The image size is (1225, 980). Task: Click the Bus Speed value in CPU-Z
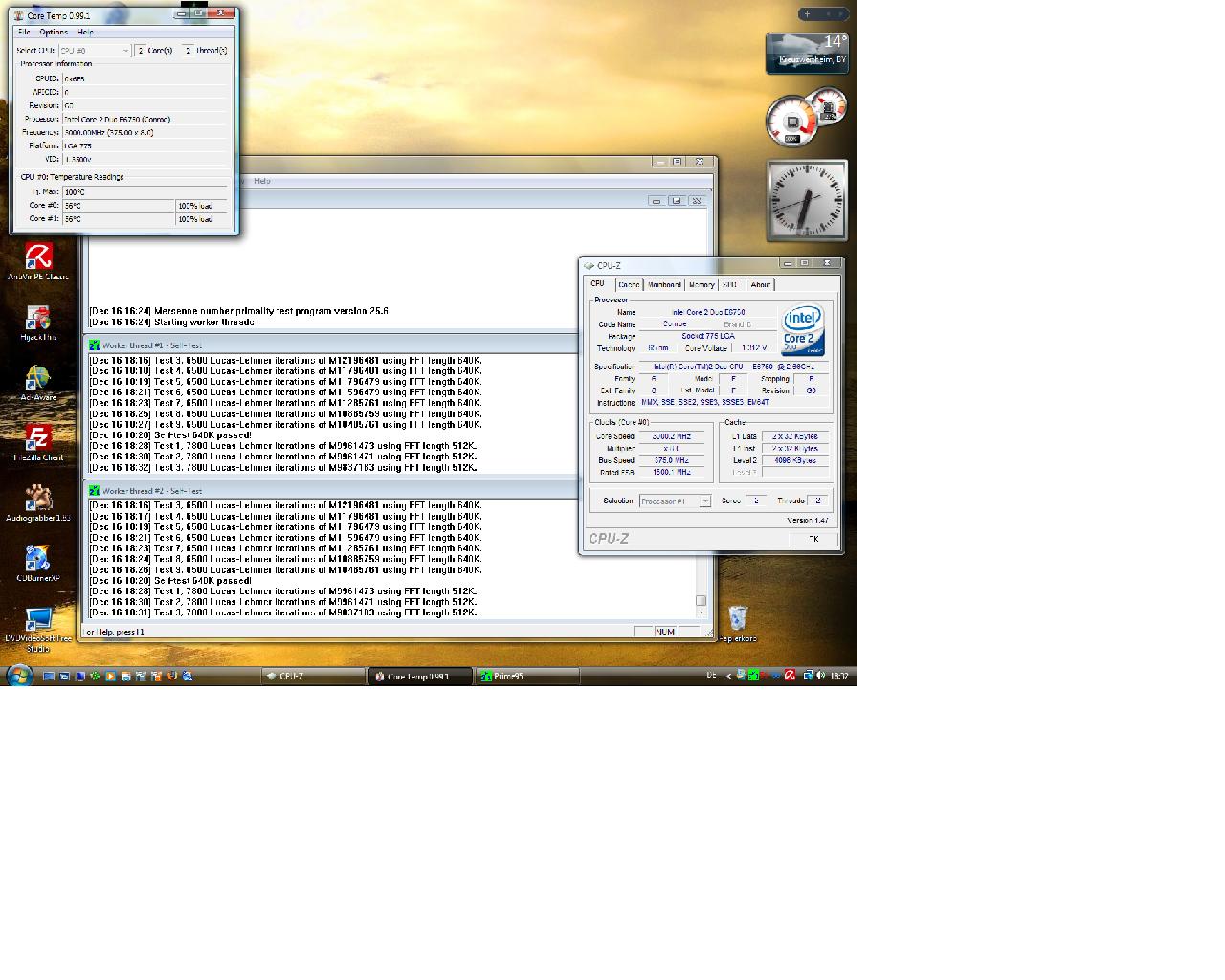tap(671, 460)
